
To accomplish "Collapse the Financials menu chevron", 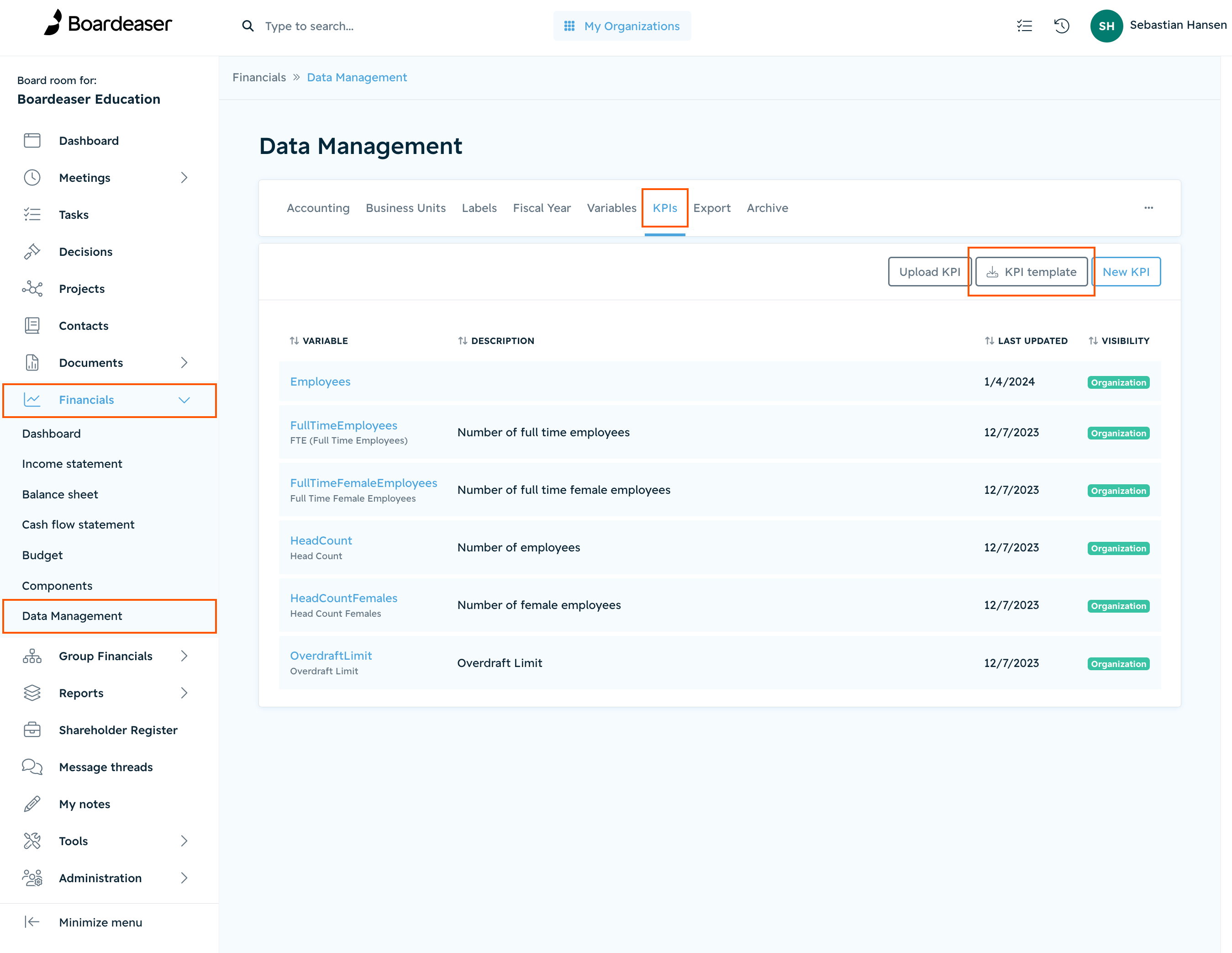I will coord(184,400).
